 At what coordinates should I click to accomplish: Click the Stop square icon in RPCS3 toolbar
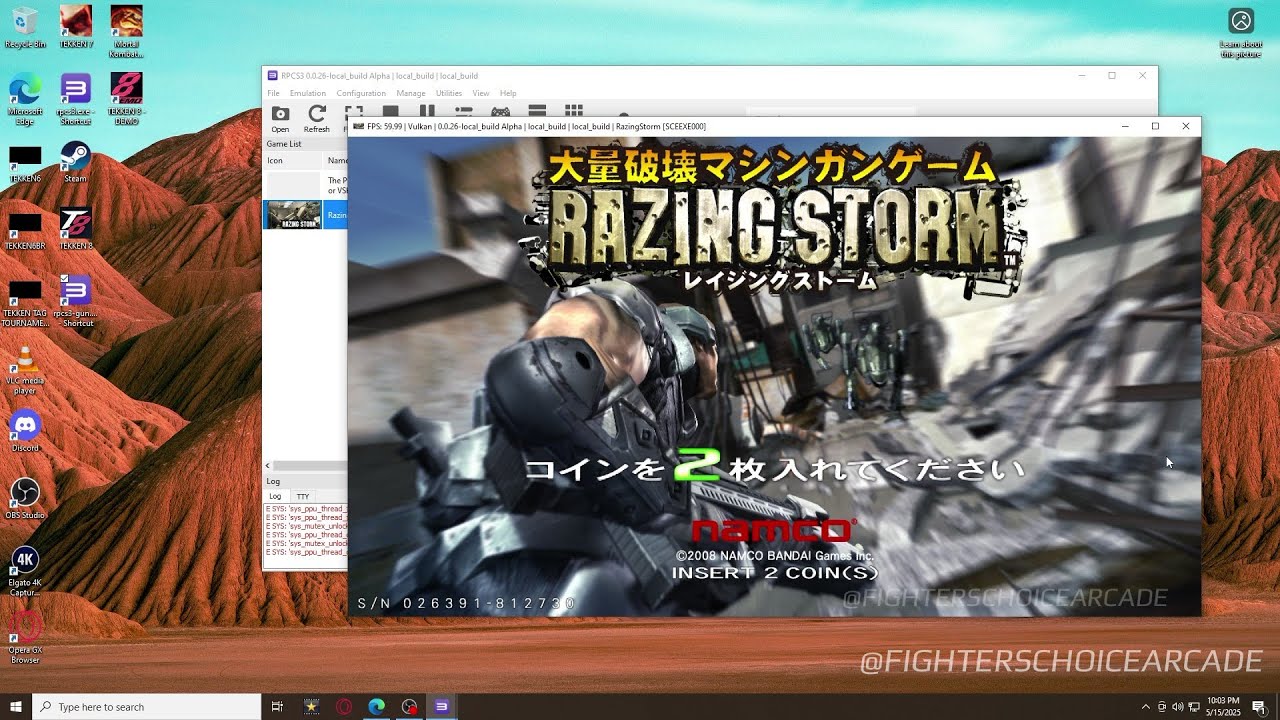coord(390,112)
